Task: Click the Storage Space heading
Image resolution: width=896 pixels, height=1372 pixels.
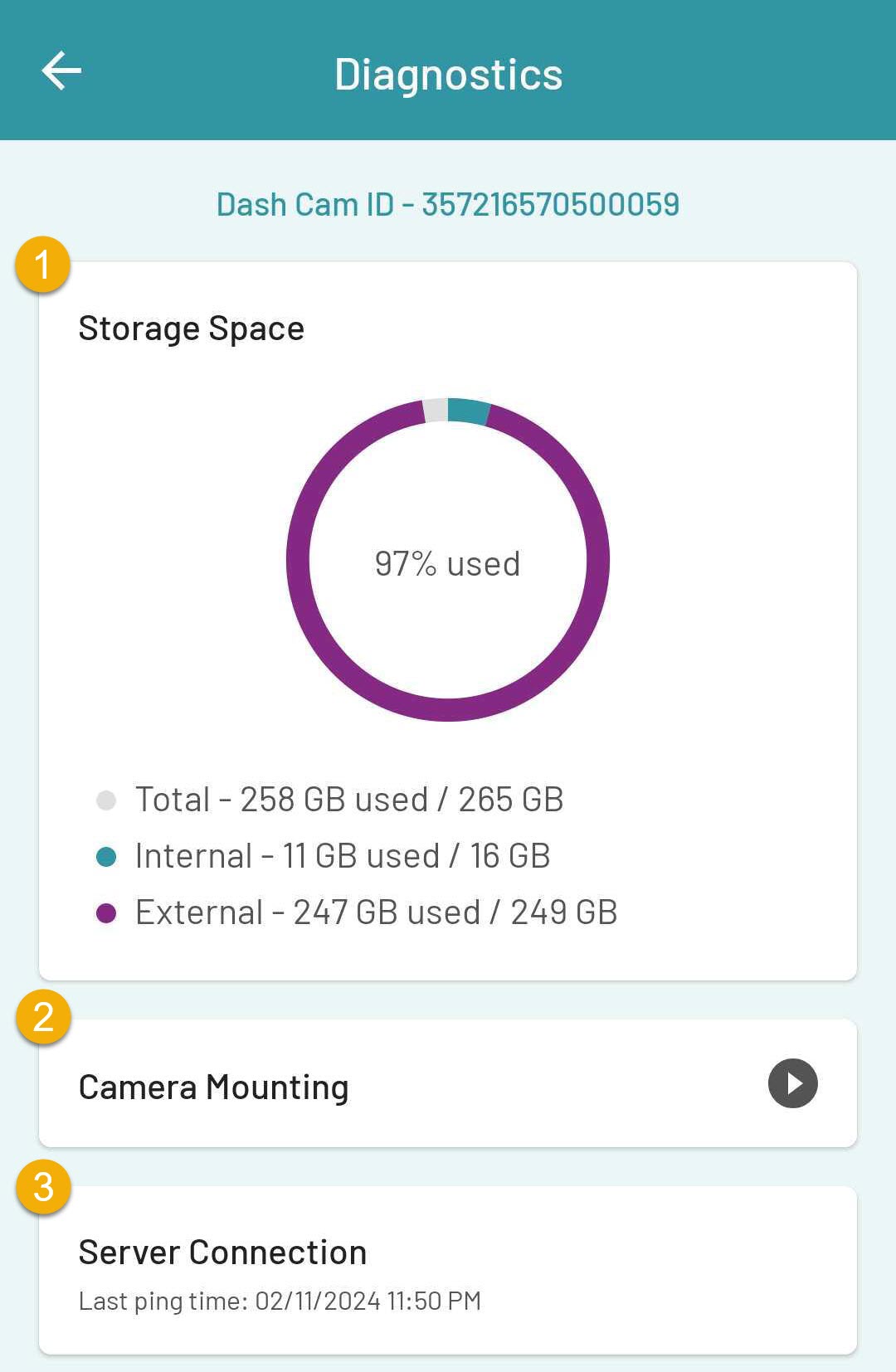Action: tap(192, 328)
